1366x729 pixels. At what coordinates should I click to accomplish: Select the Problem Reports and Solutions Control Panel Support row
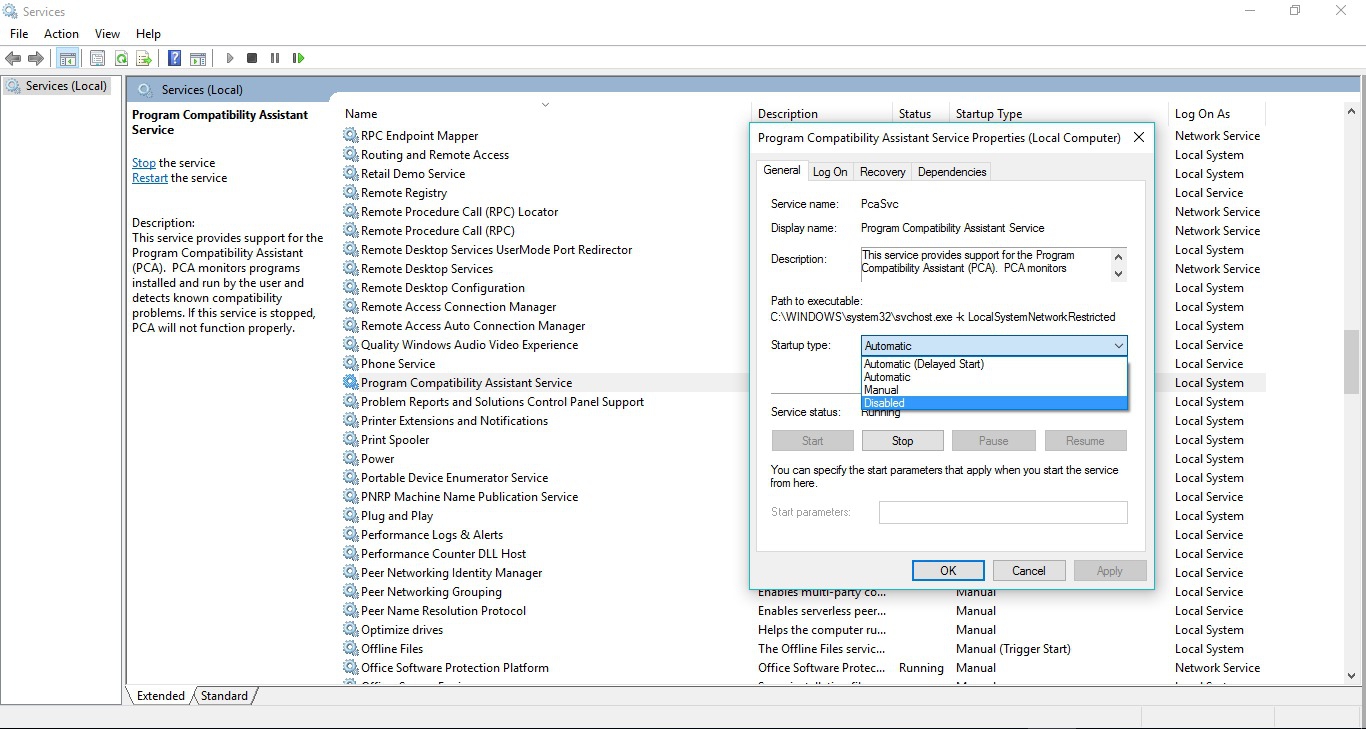tap(502, 402)
